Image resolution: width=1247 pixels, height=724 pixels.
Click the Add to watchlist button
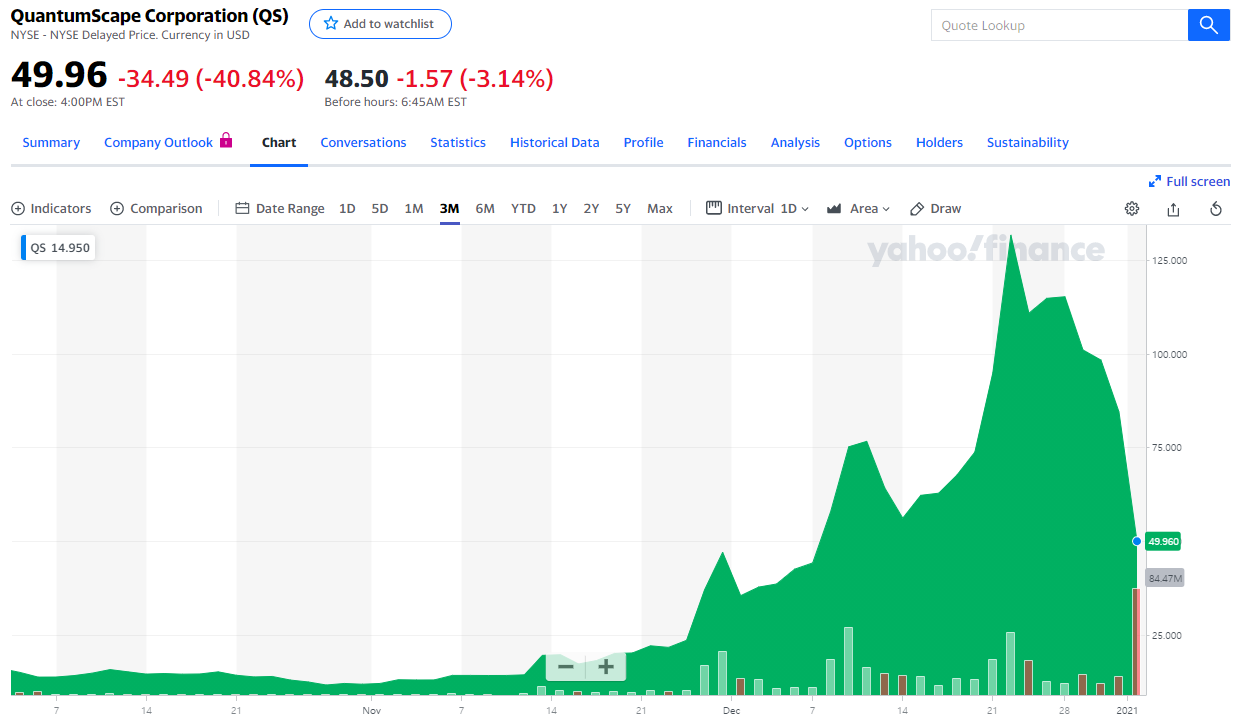(380, 24)
